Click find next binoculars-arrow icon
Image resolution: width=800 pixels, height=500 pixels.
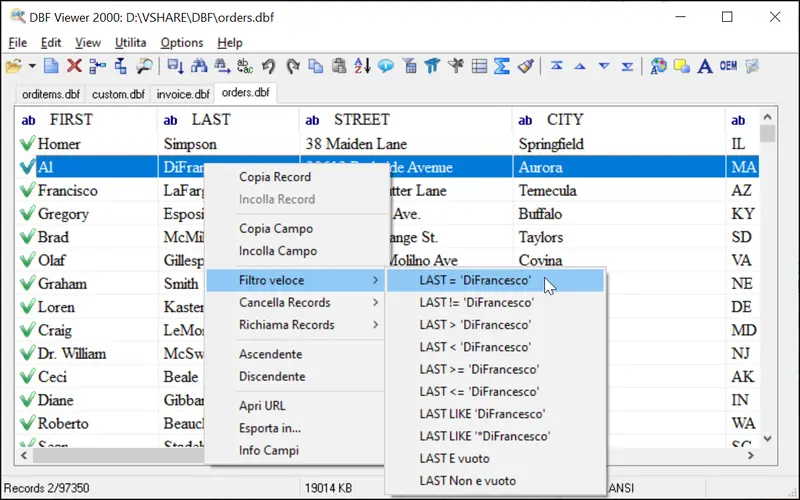(222, 66)
